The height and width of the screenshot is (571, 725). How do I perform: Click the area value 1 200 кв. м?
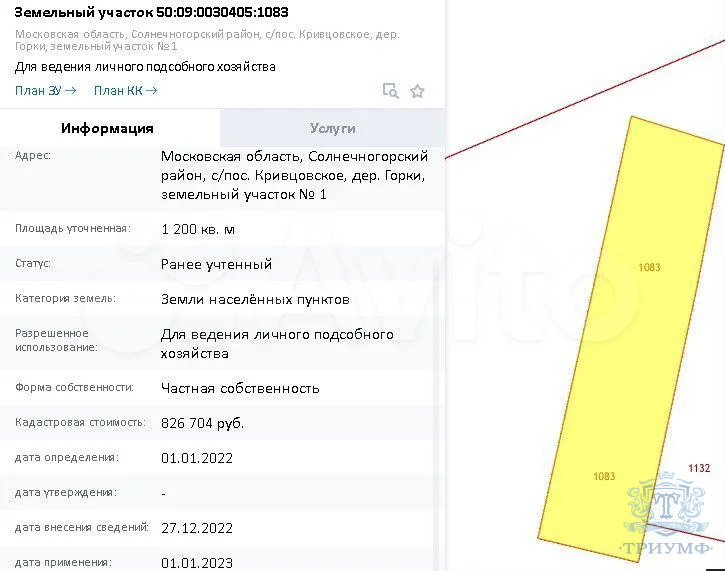pos(198,229)
